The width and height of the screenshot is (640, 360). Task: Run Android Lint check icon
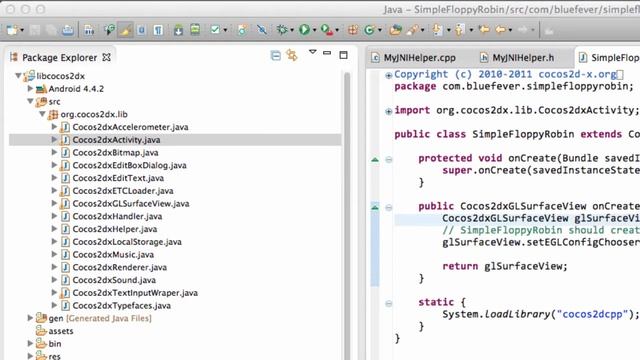(215, 30)
